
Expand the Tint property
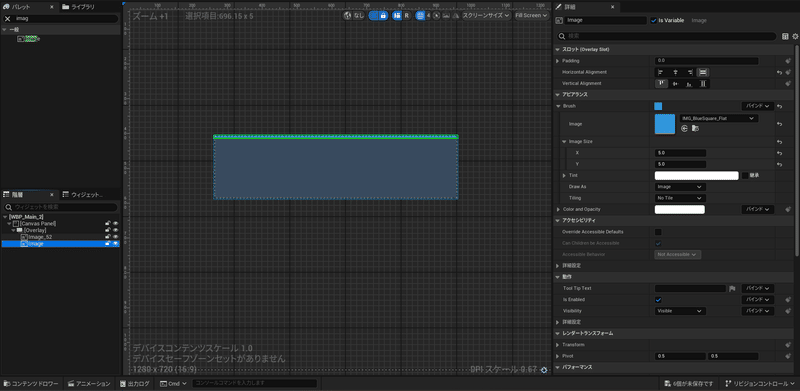[564, 176]
